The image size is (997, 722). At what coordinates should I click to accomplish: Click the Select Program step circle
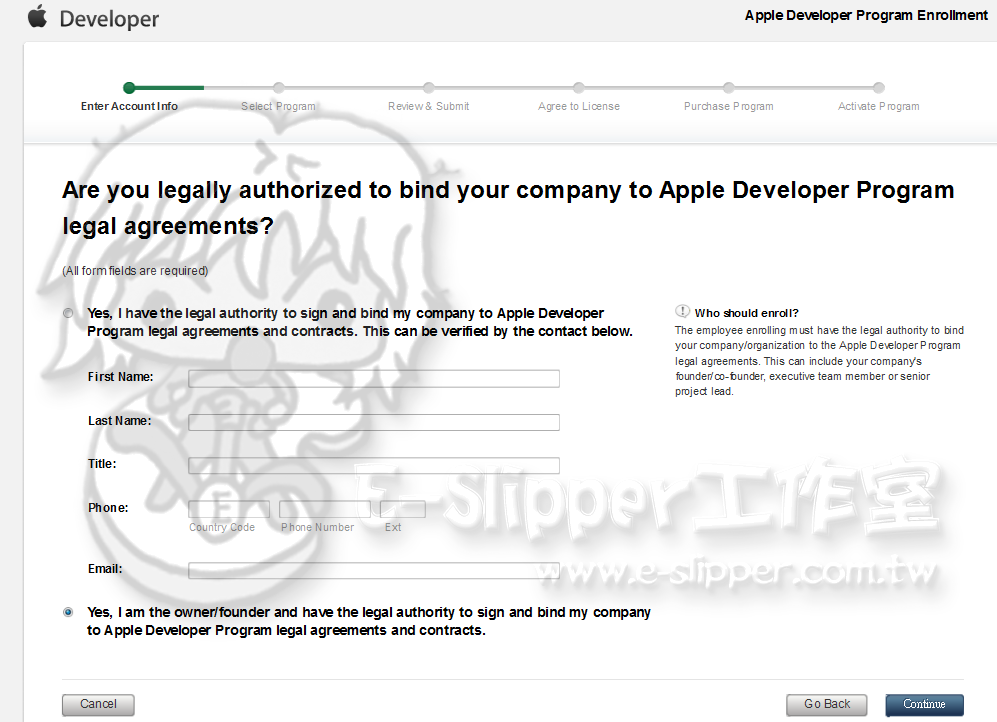pyautogui.click(x=278, y=88)
